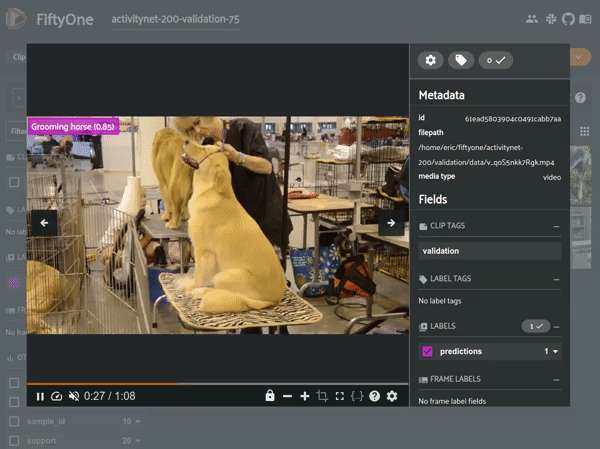Expand the predictions field dropdown arrow

555,352
